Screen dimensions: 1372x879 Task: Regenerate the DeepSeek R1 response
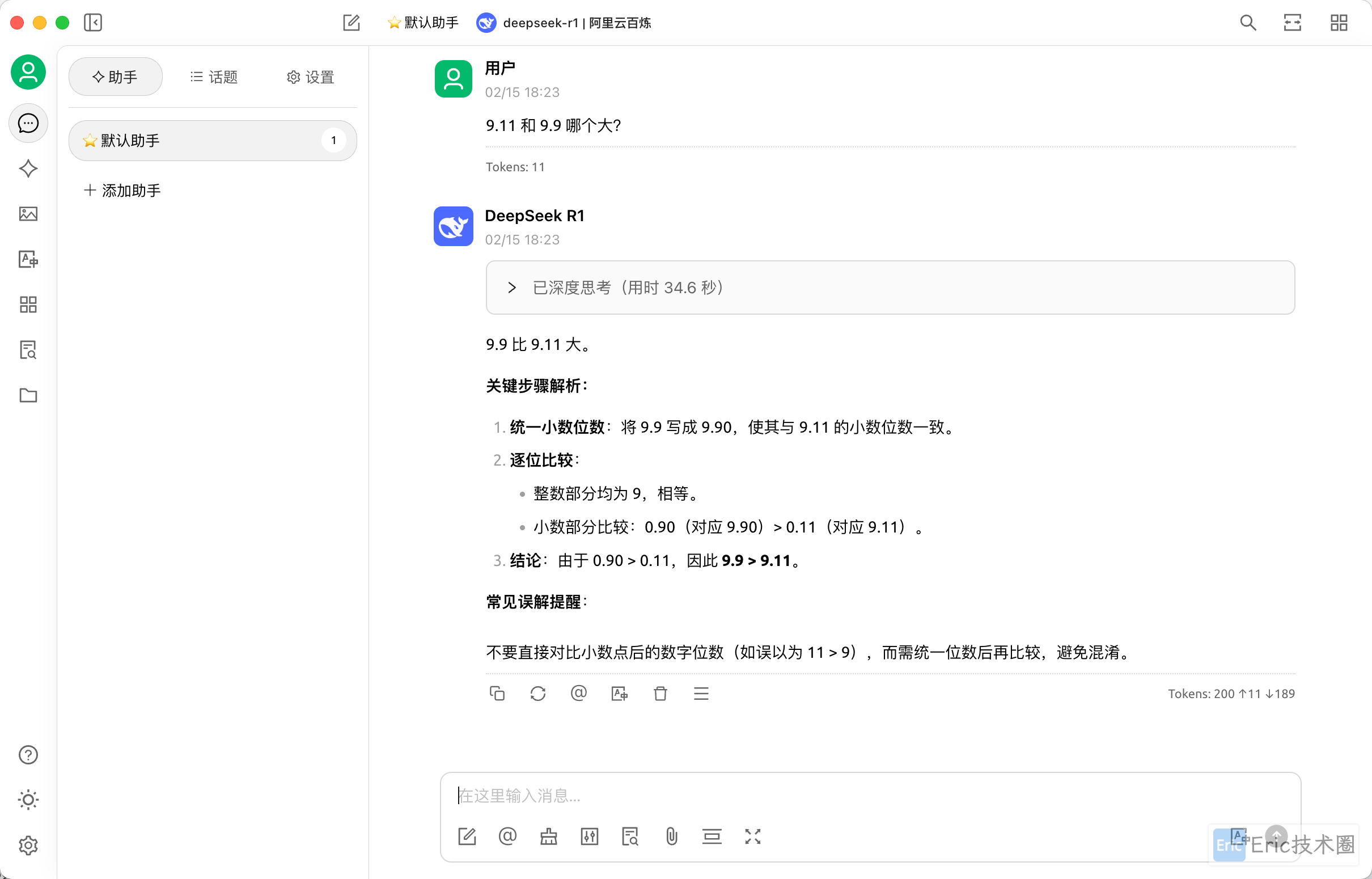(538, 694)
